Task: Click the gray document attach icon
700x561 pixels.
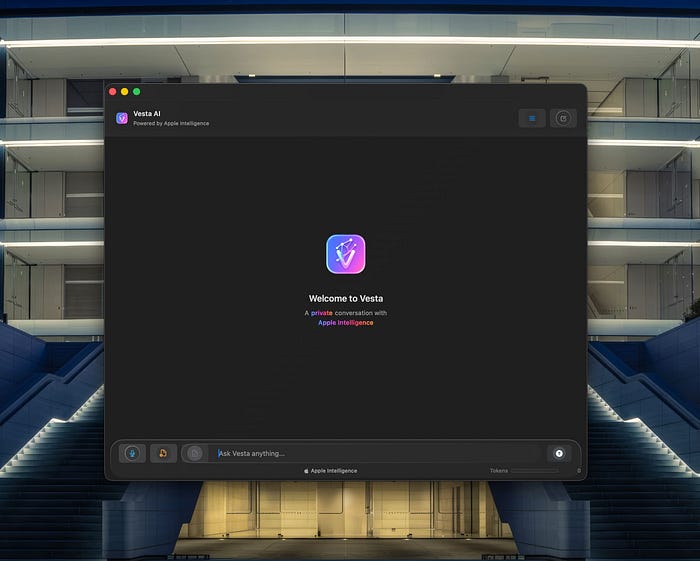Action: [195, 453]
